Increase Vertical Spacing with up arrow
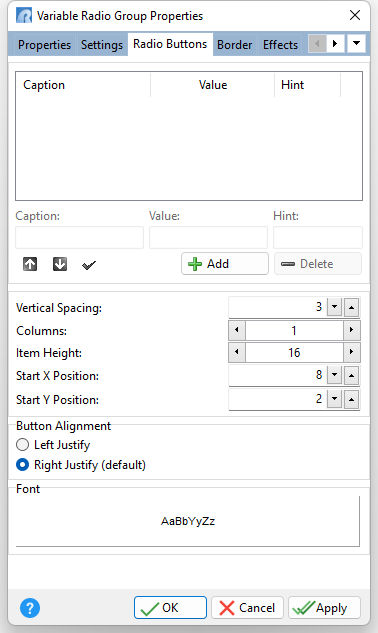This screenshot has width=378, height=633. 351,308
